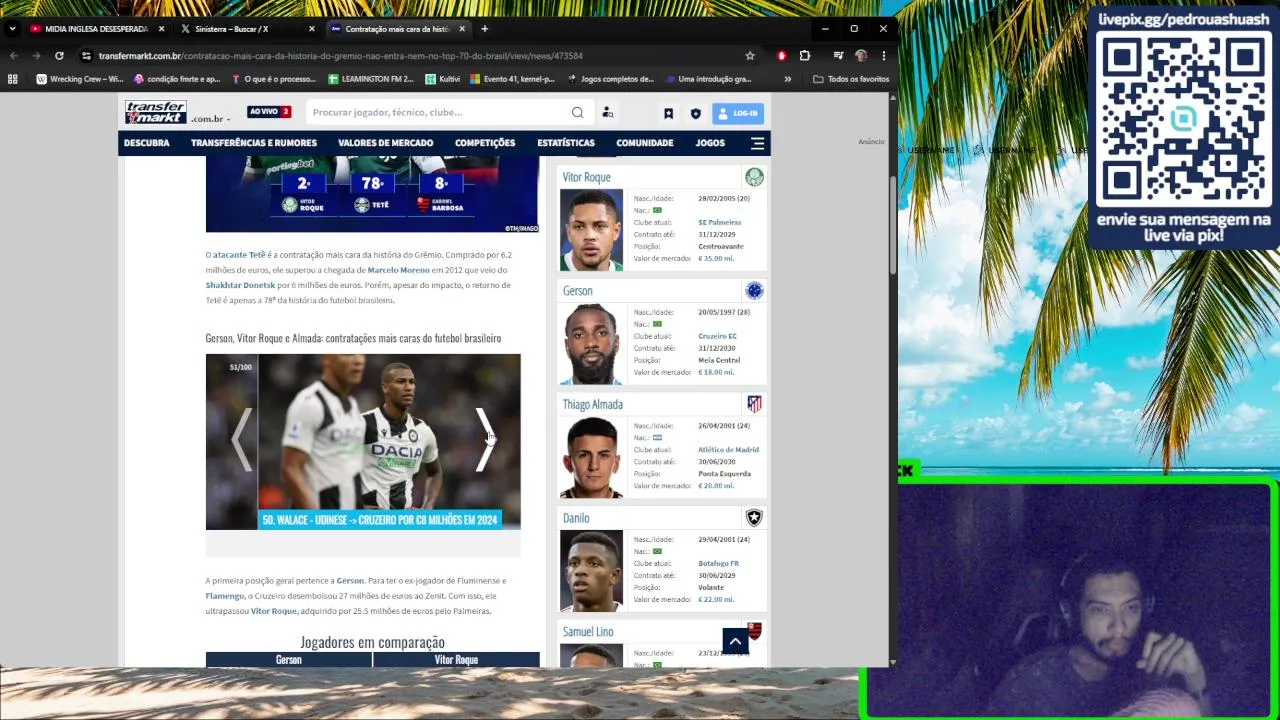The image size is (1280, 720).
Task: Open the DESCUBRA menu
Action: 147,143
